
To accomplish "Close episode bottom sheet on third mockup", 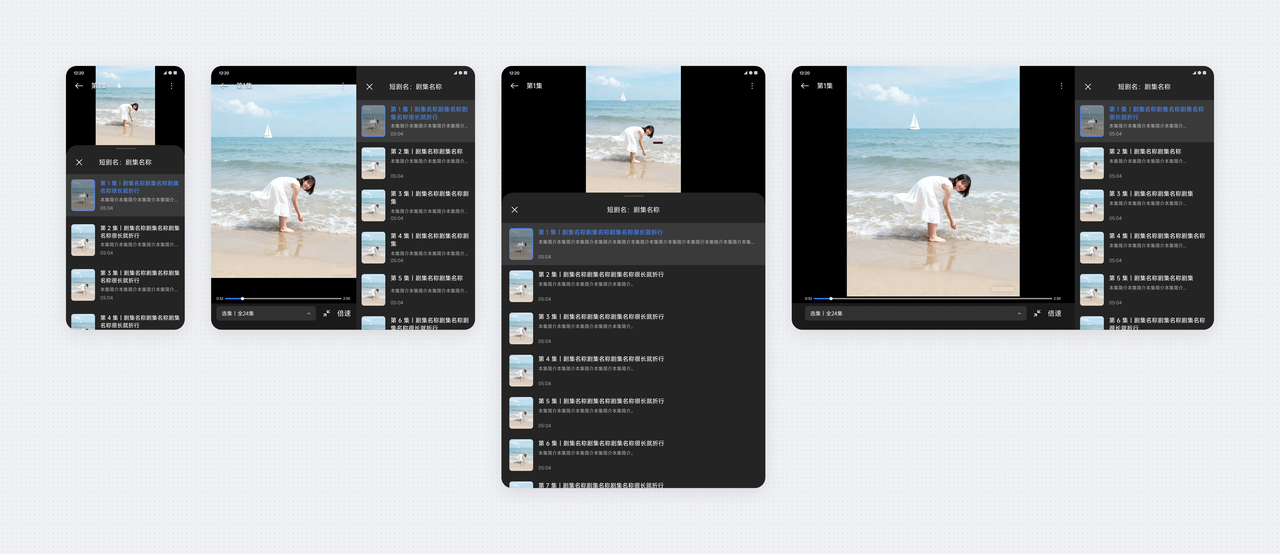I will [515, 210].
